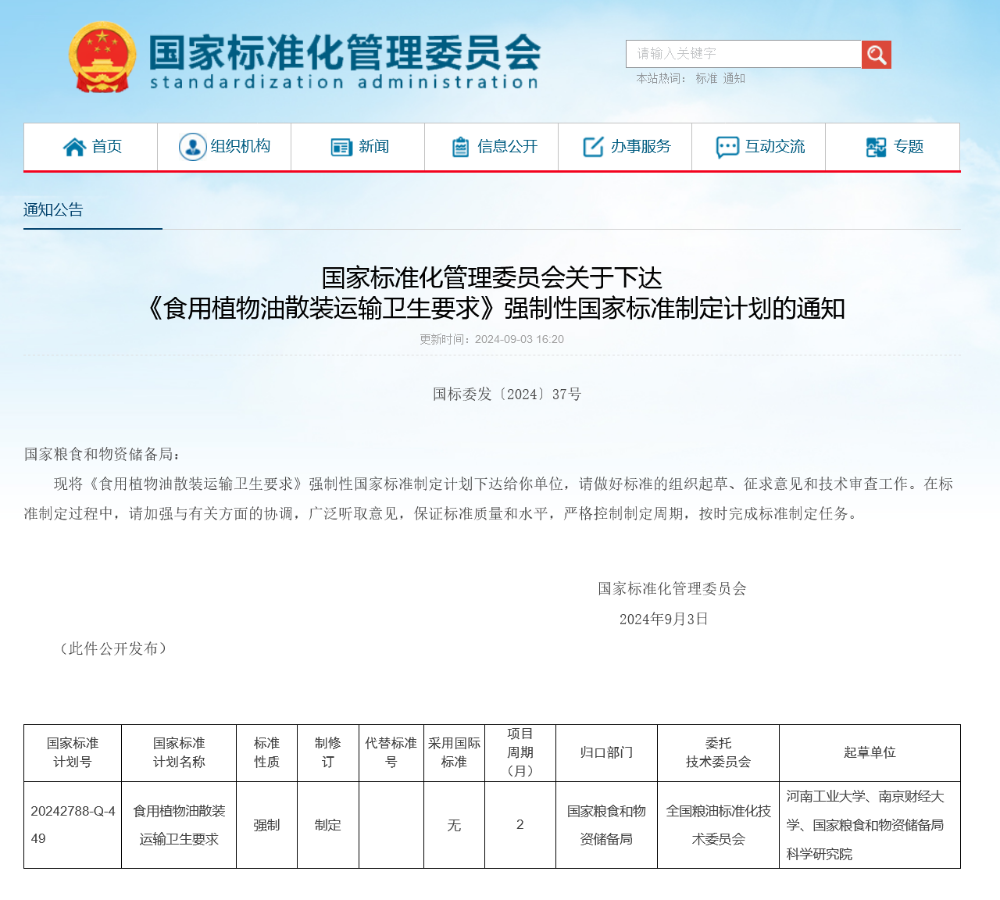
Task: Click the home icon beside 首页
Action: point(74,147)
